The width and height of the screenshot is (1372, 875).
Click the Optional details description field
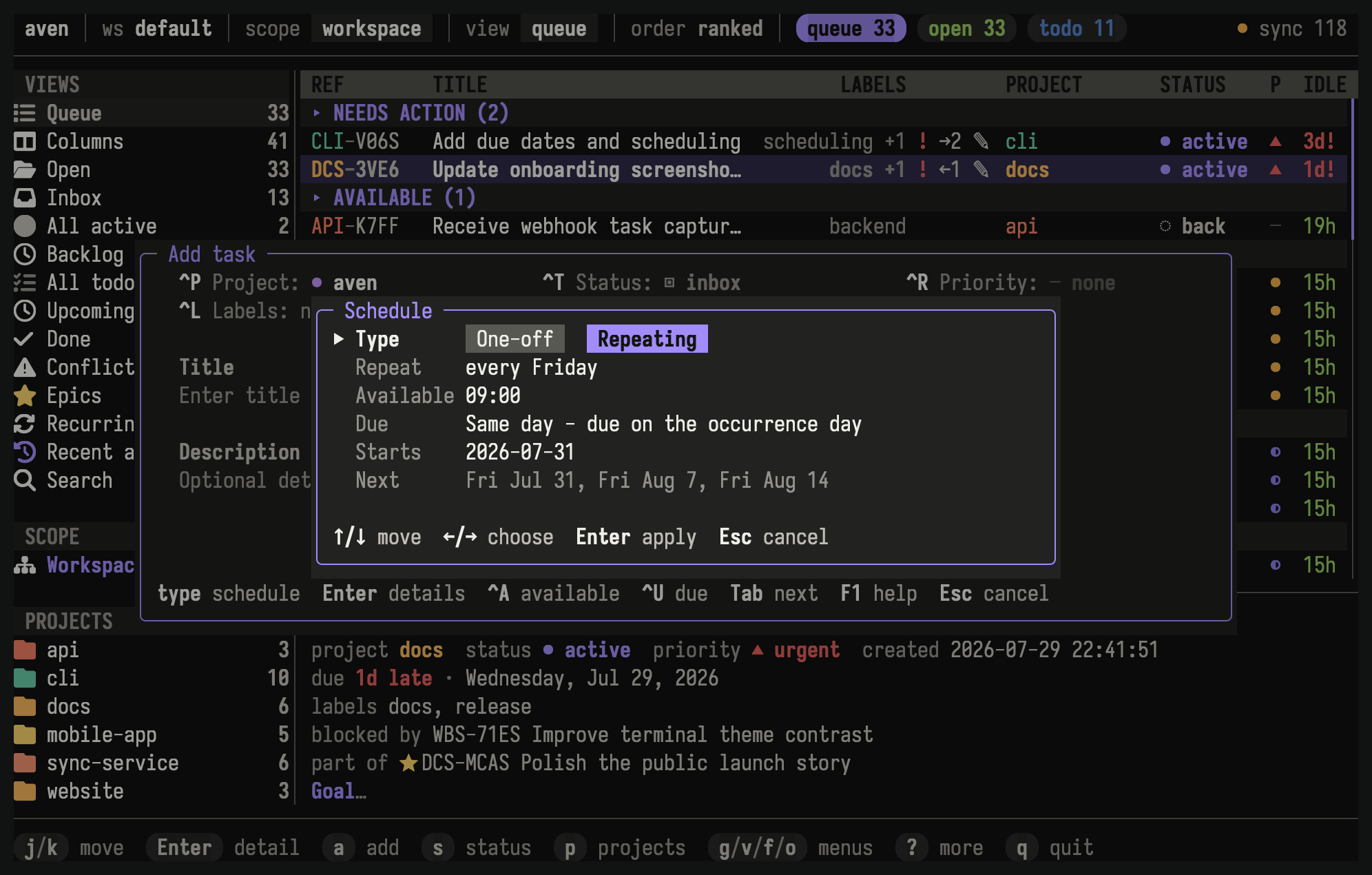pos(245,480)
